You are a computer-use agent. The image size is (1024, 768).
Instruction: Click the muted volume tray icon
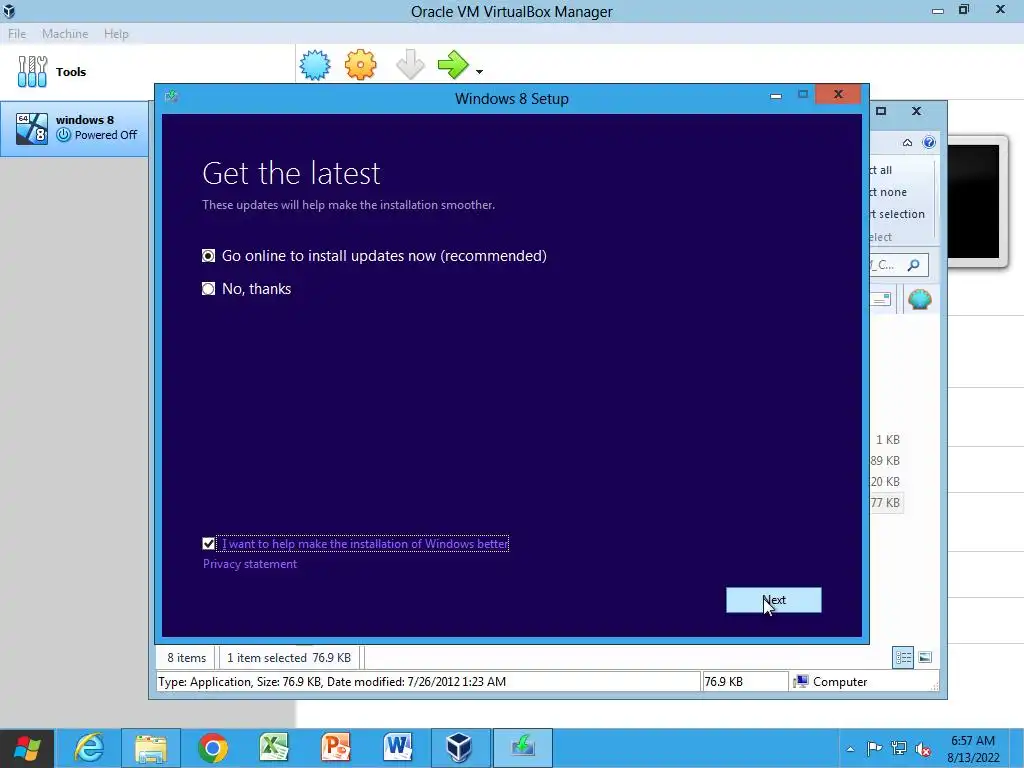923,748
